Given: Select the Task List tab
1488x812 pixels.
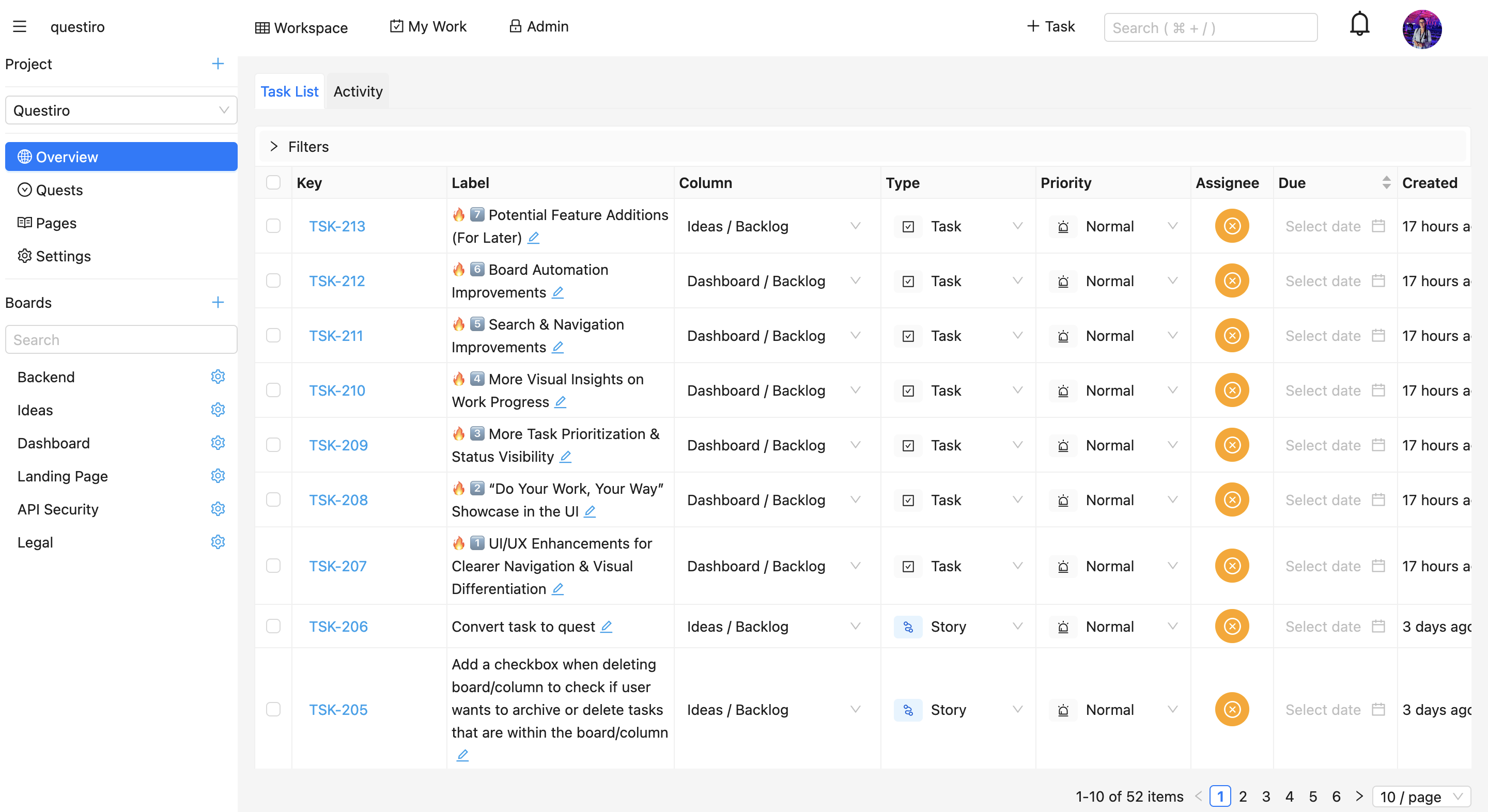Looking at the screenshot, I should [289, 91].
